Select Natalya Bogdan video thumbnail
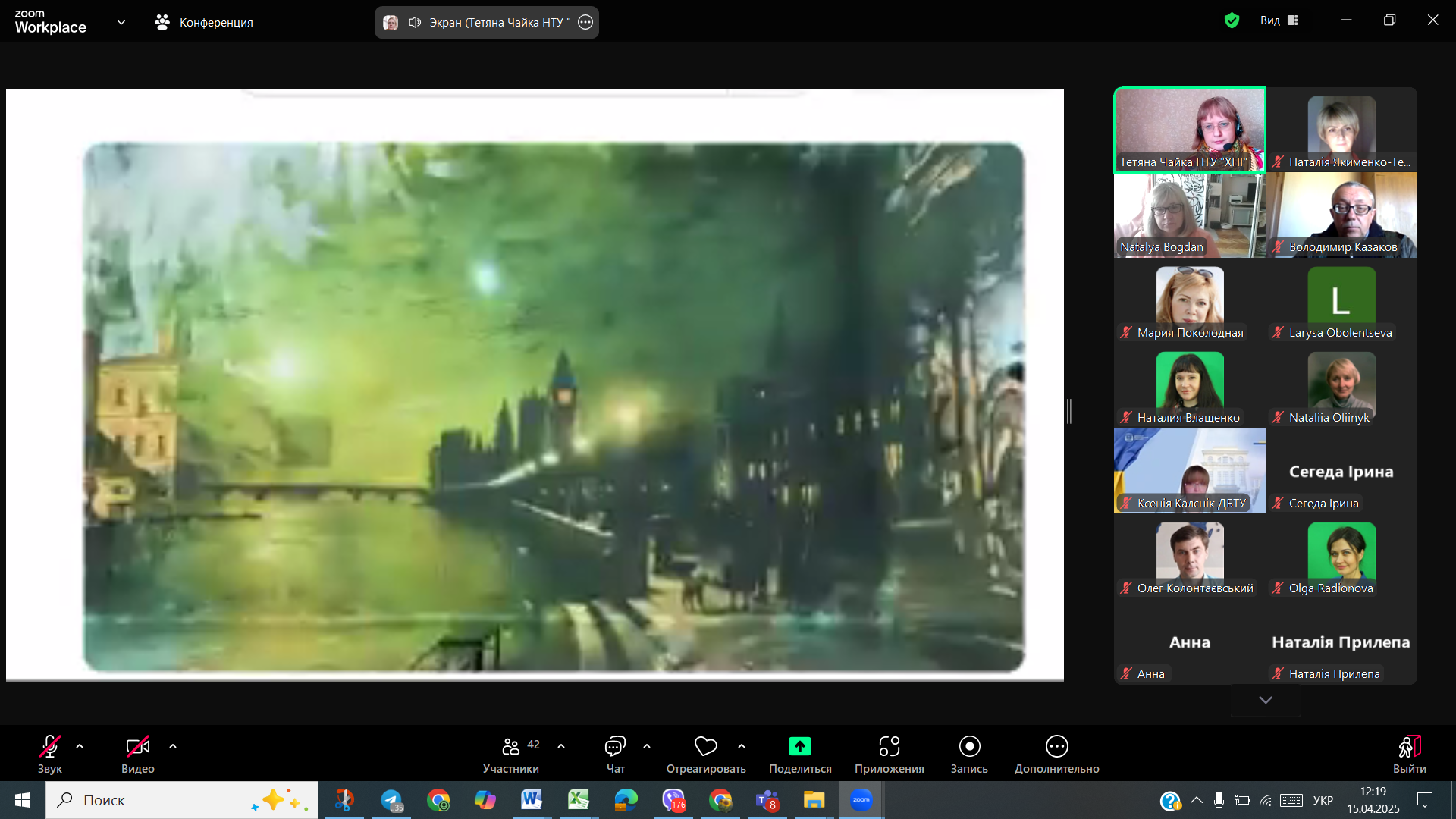Viewport: 1456px width, 819px height. (x=1188, y=215)
